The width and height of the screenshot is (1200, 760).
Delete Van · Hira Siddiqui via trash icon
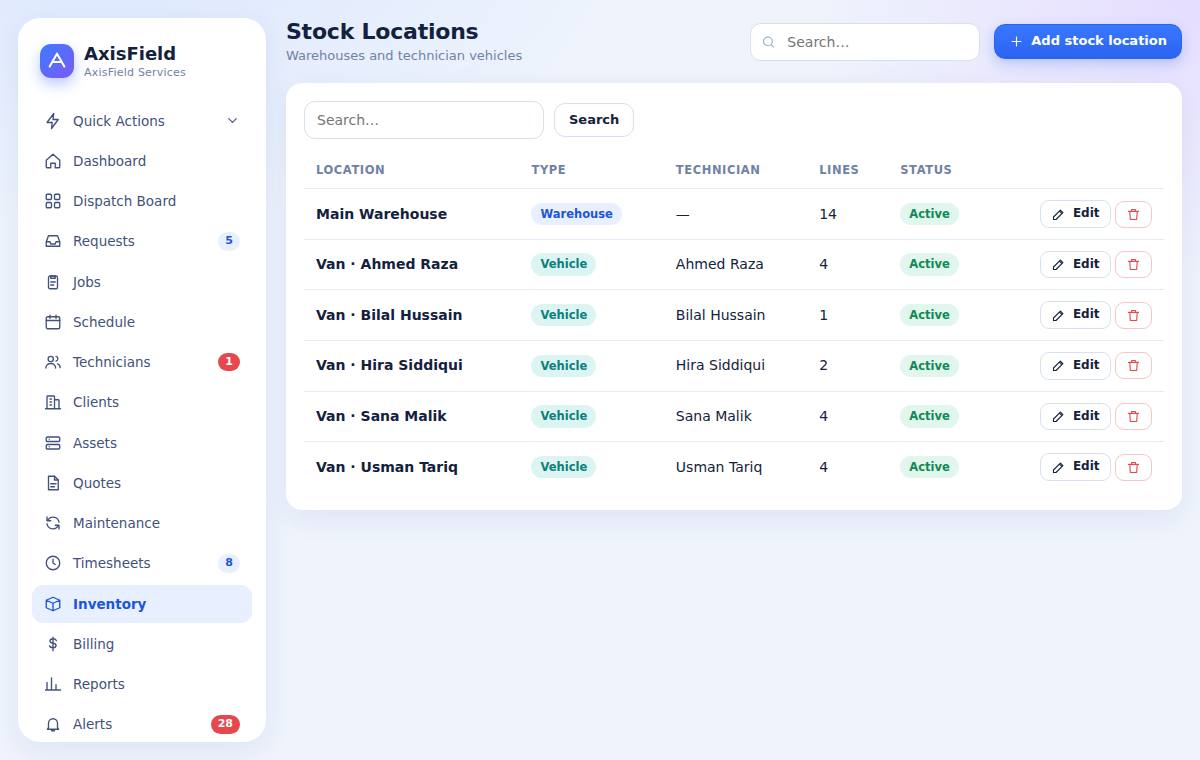(x=1133, y=365)
